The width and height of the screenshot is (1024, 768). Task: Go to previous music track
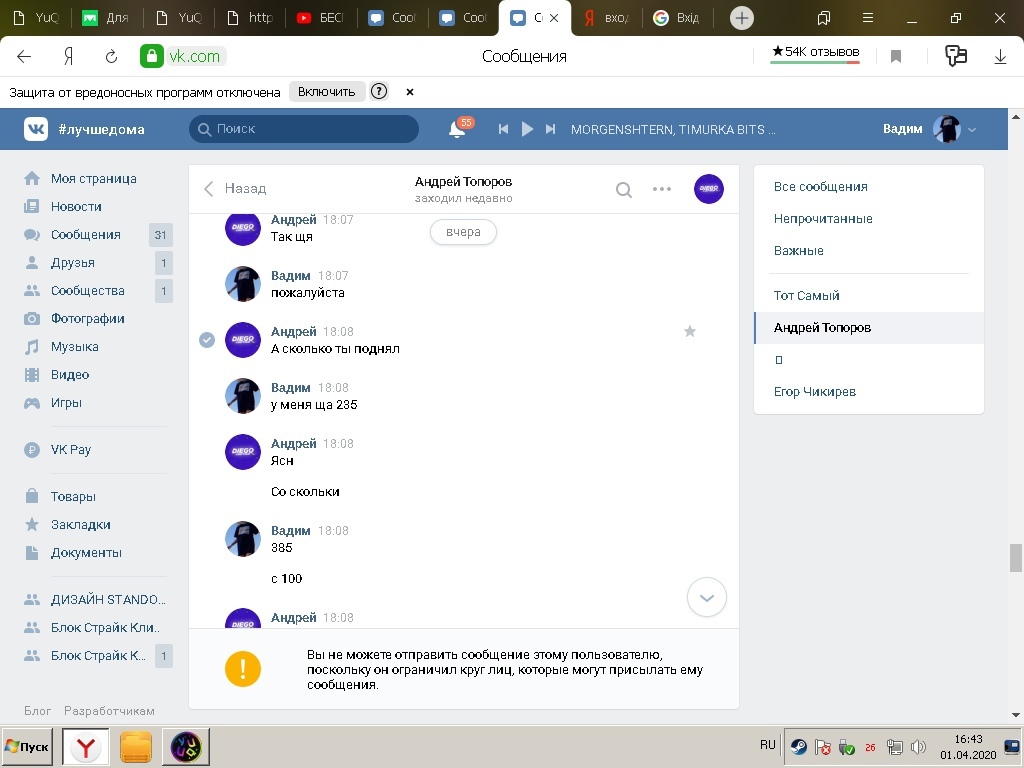[504, 129]
